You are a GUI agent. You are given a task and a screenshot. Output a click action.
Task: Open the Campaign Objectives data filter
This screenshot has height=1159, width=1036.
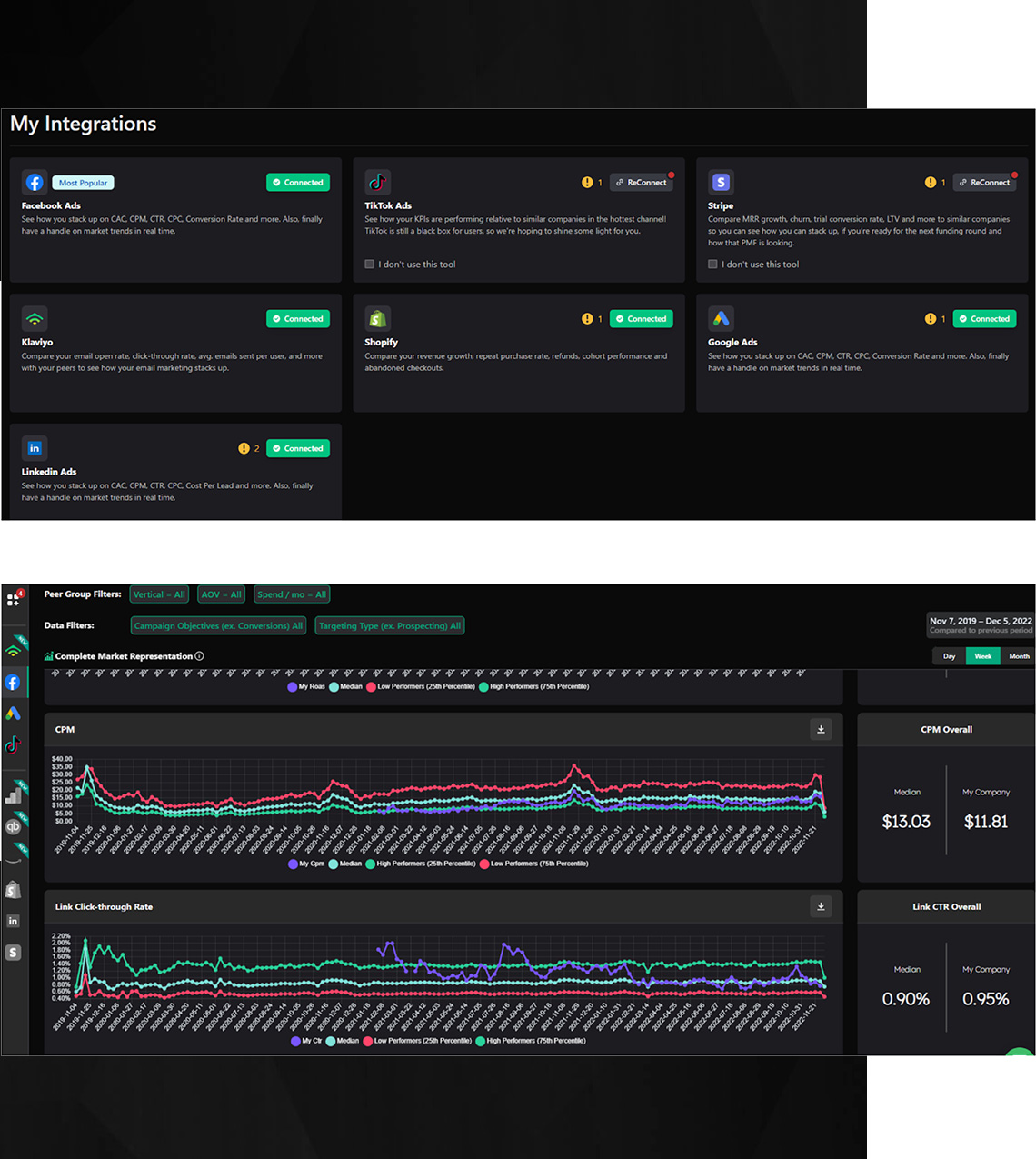[x=218, y=625]
